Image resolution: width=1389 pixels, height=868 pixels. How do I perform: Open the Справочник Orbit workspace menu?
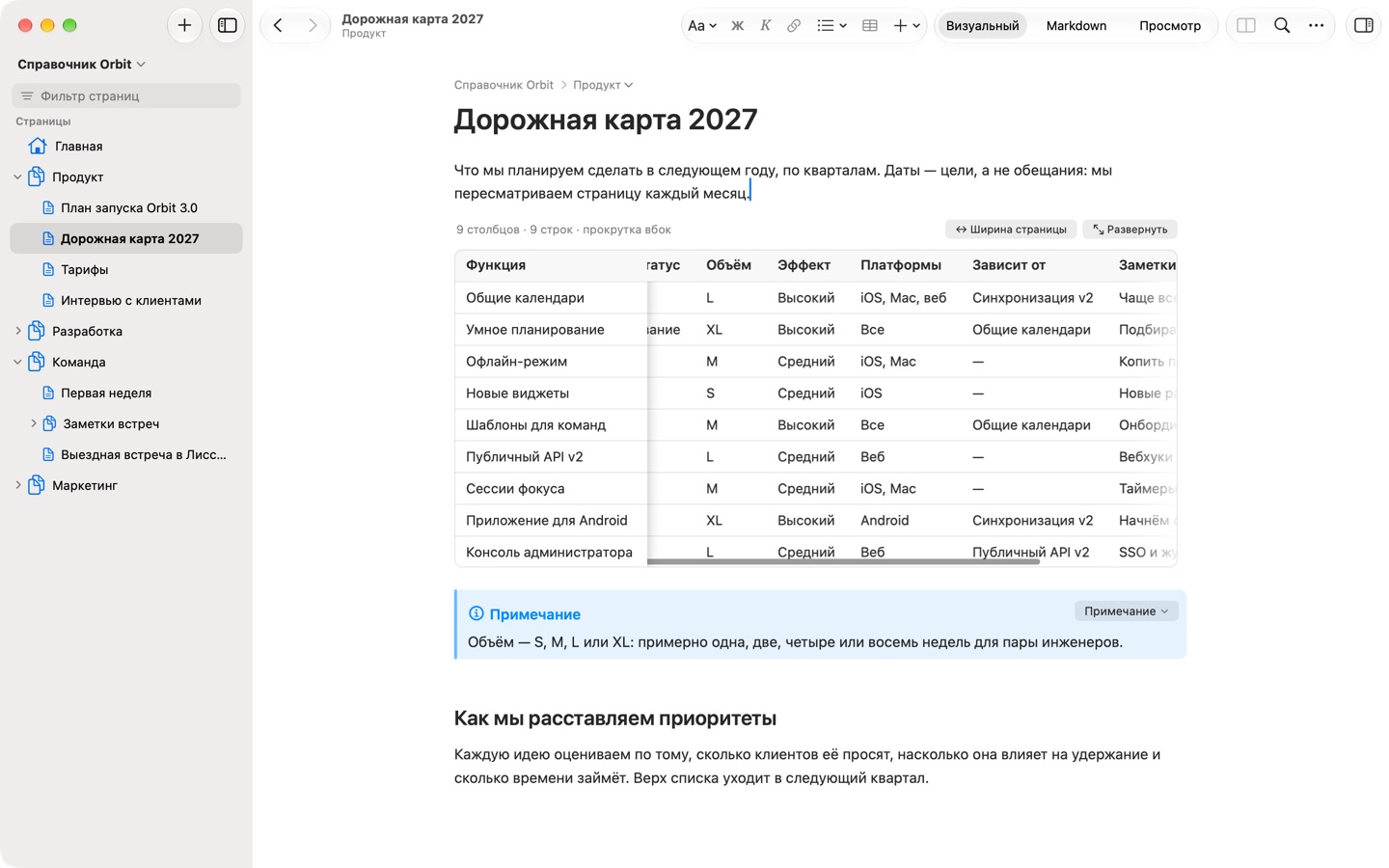click(82, 65)
